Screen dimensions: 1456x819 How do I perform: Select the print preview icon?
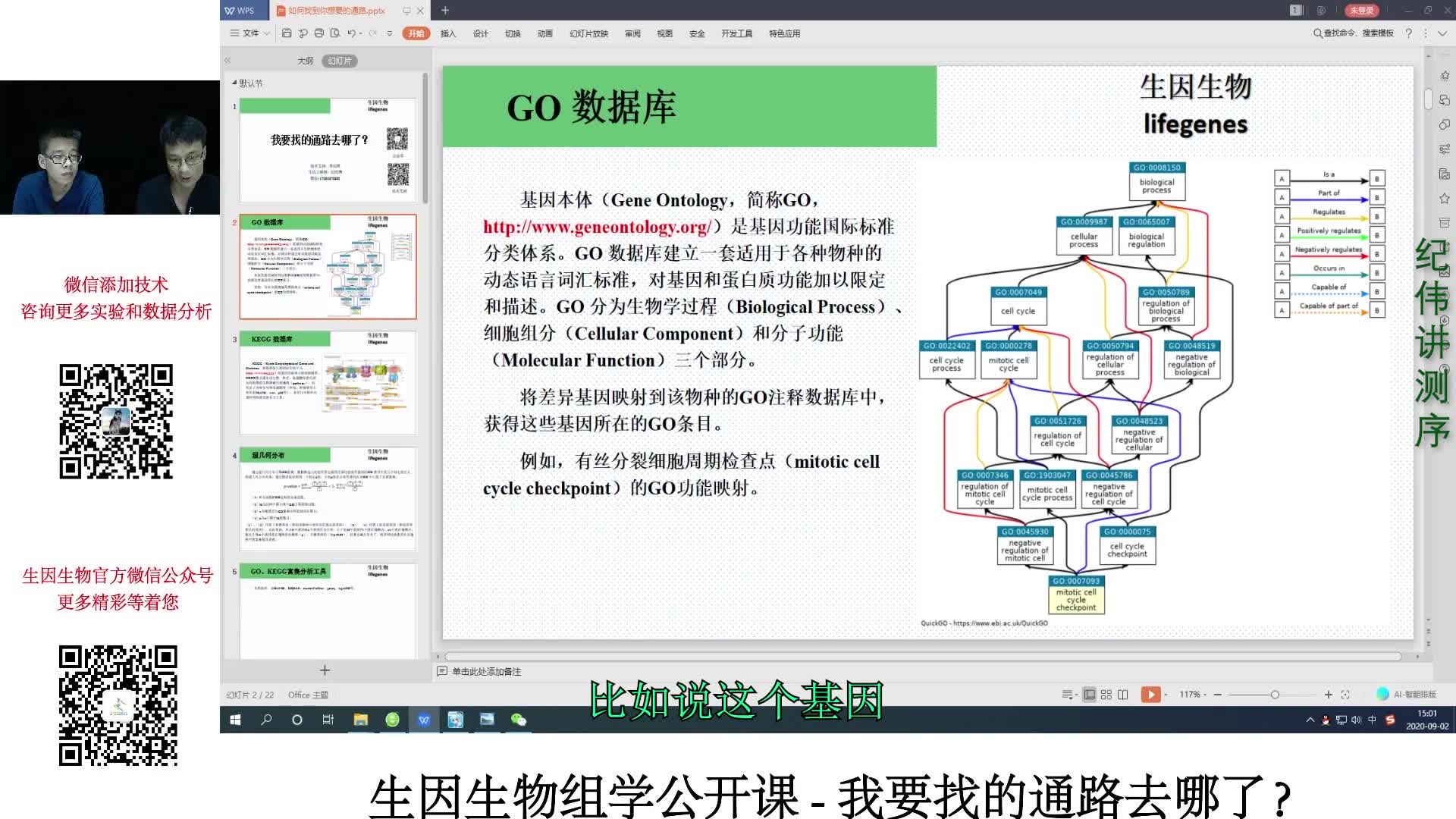click(336, 33)
